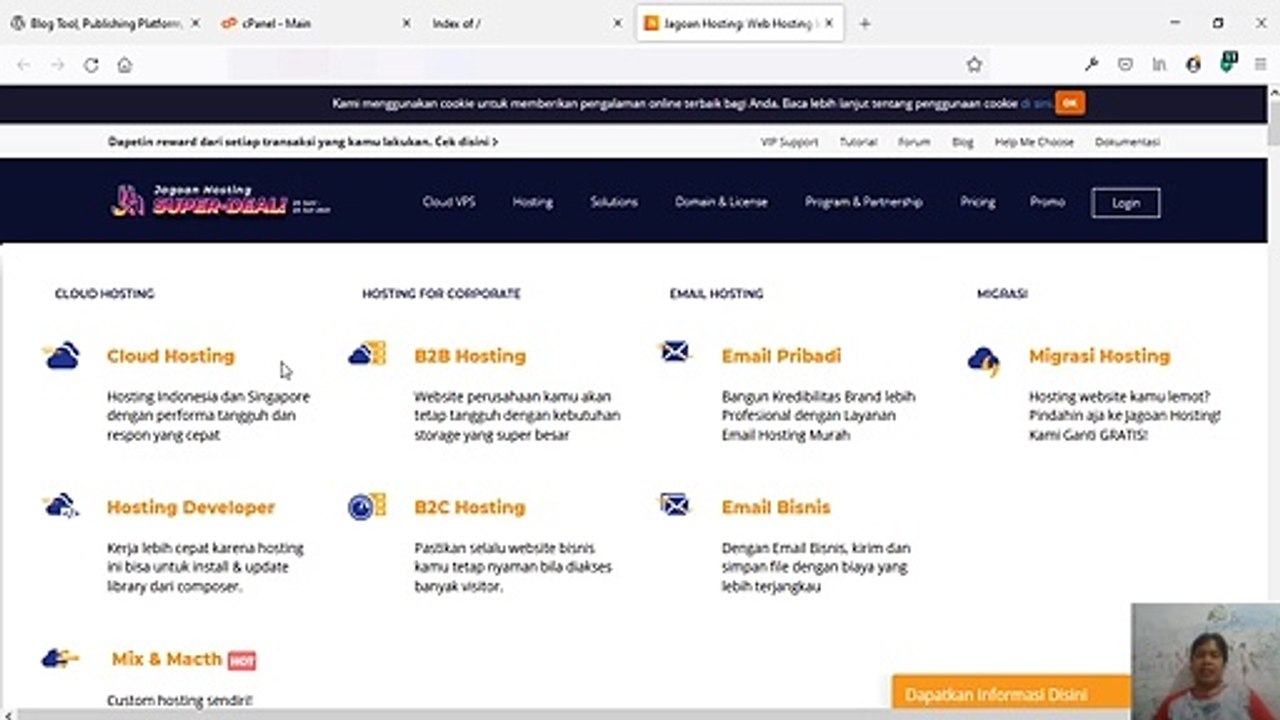Viewport: 1280px width, 720px height.
Task: Open the account avatar icon in toolbar
Action: click(x=1193, y=65)
